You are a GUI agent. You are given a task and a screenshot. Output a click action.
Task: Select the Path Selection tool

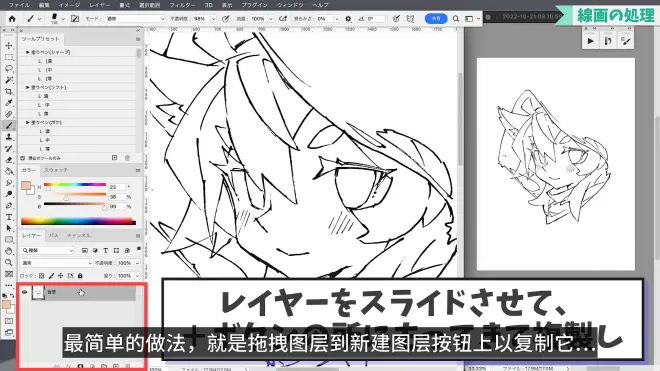9,228
